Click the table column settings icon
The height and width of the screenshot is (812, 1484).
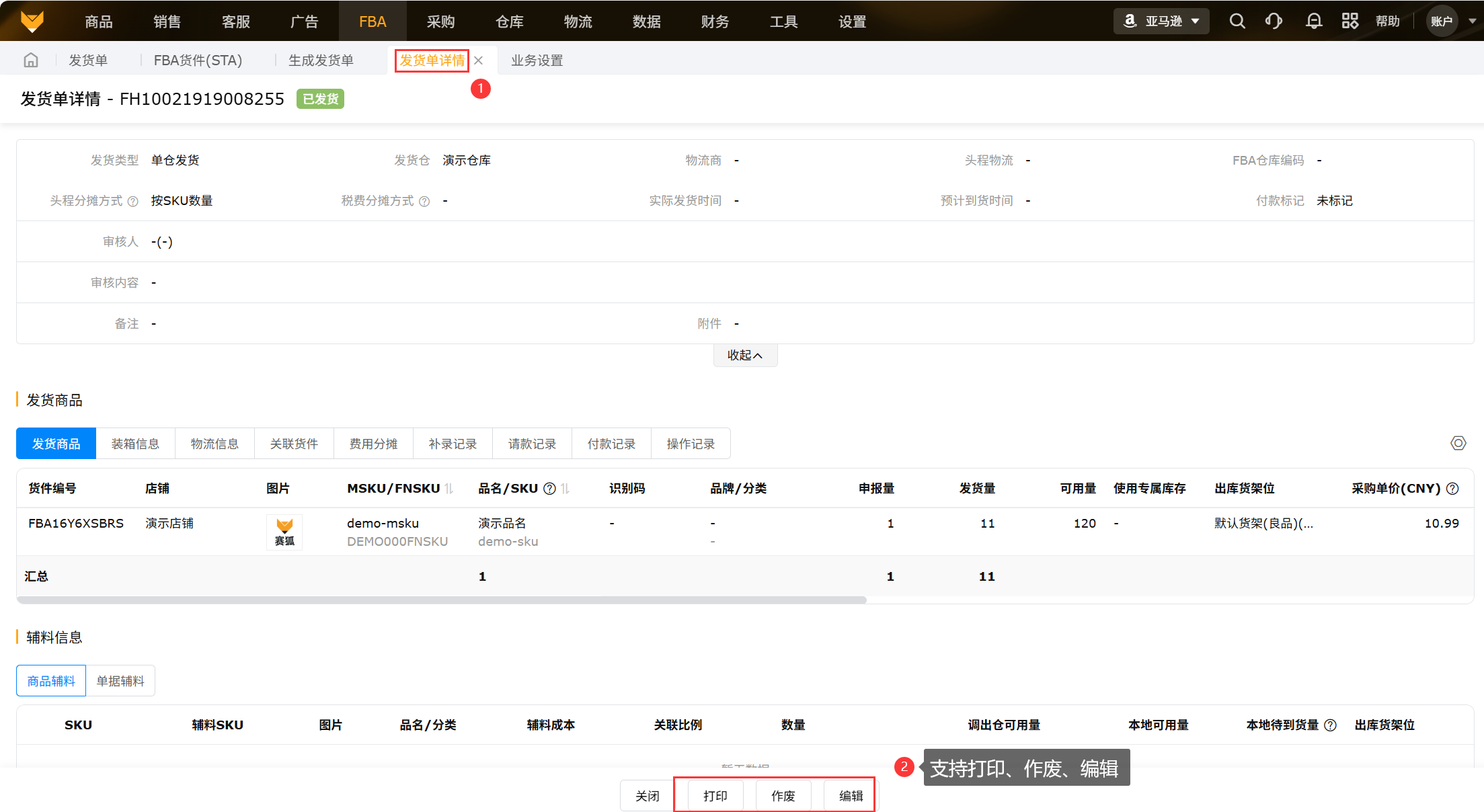pos(1458,443)
